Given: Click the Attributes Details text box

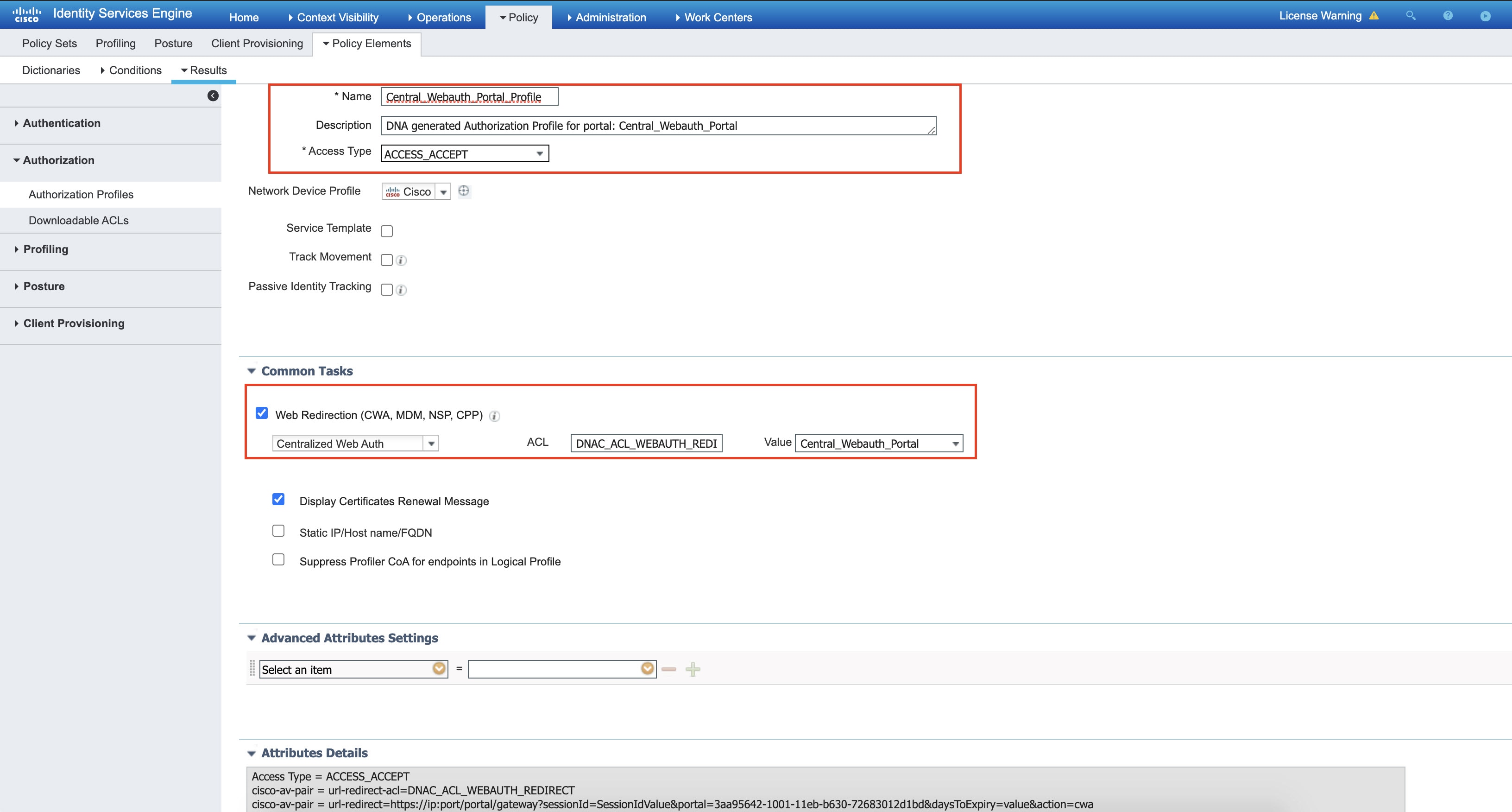Looking at the screenshot, I should pyautogui.click(x=825, y=790).
